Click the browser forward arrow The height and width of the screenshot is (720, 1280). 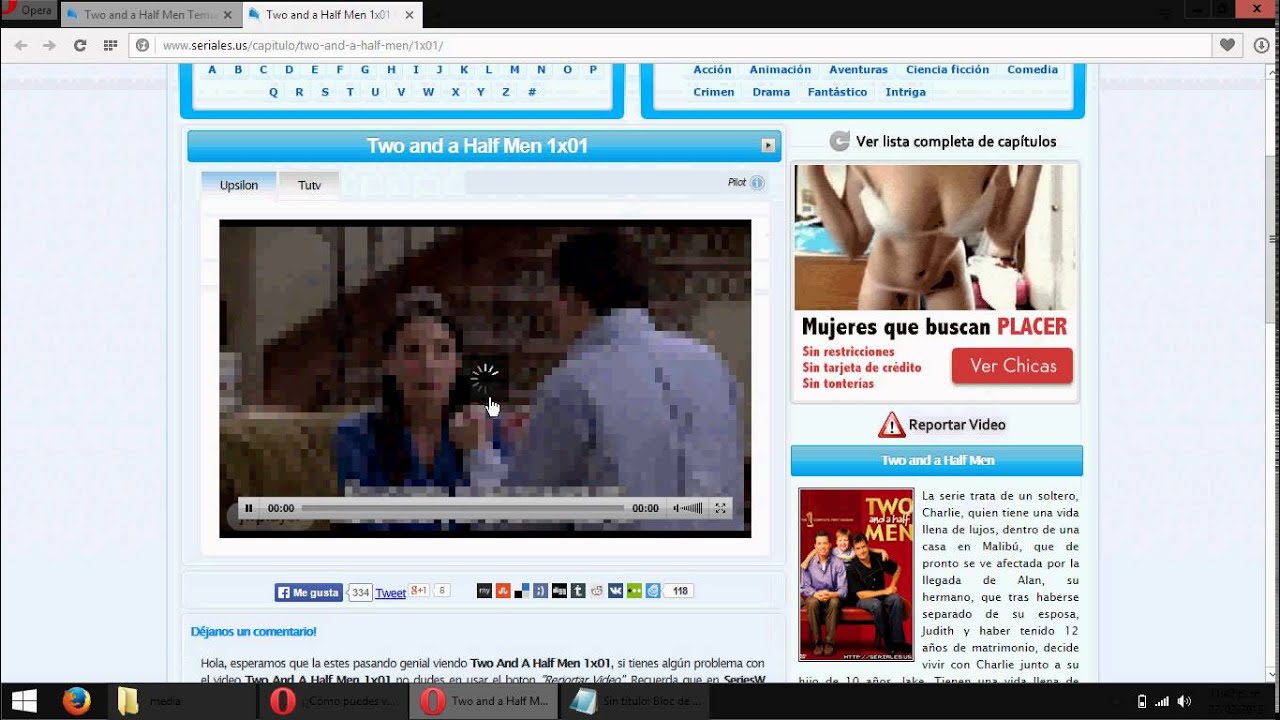(x=48, y=45)
